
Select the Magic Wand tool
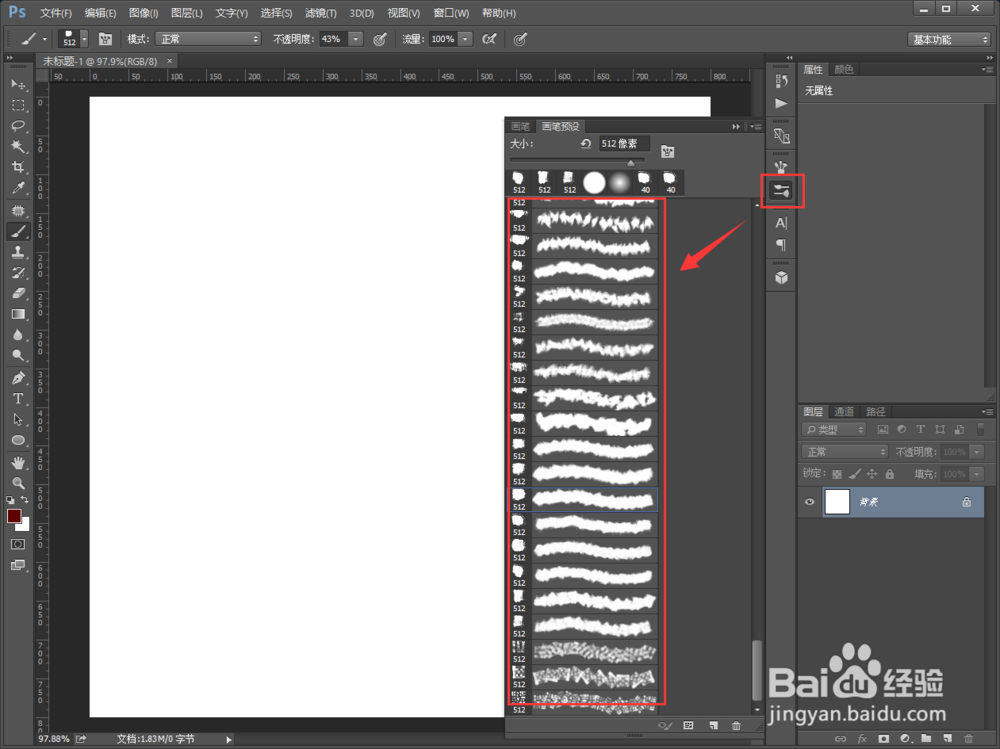tap(18, 146)
